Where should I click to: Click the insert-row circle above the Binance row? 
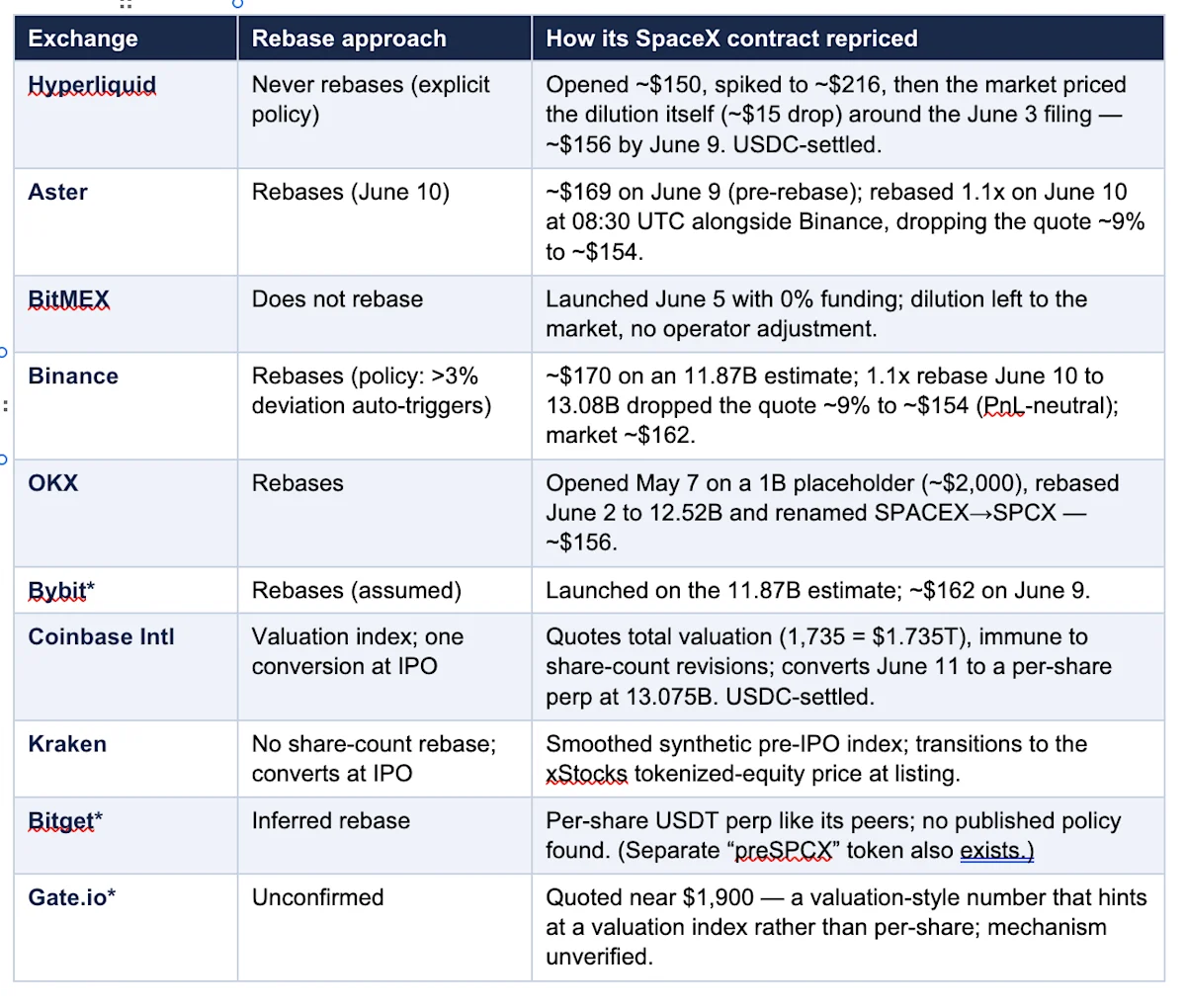[x=3, y=352]
